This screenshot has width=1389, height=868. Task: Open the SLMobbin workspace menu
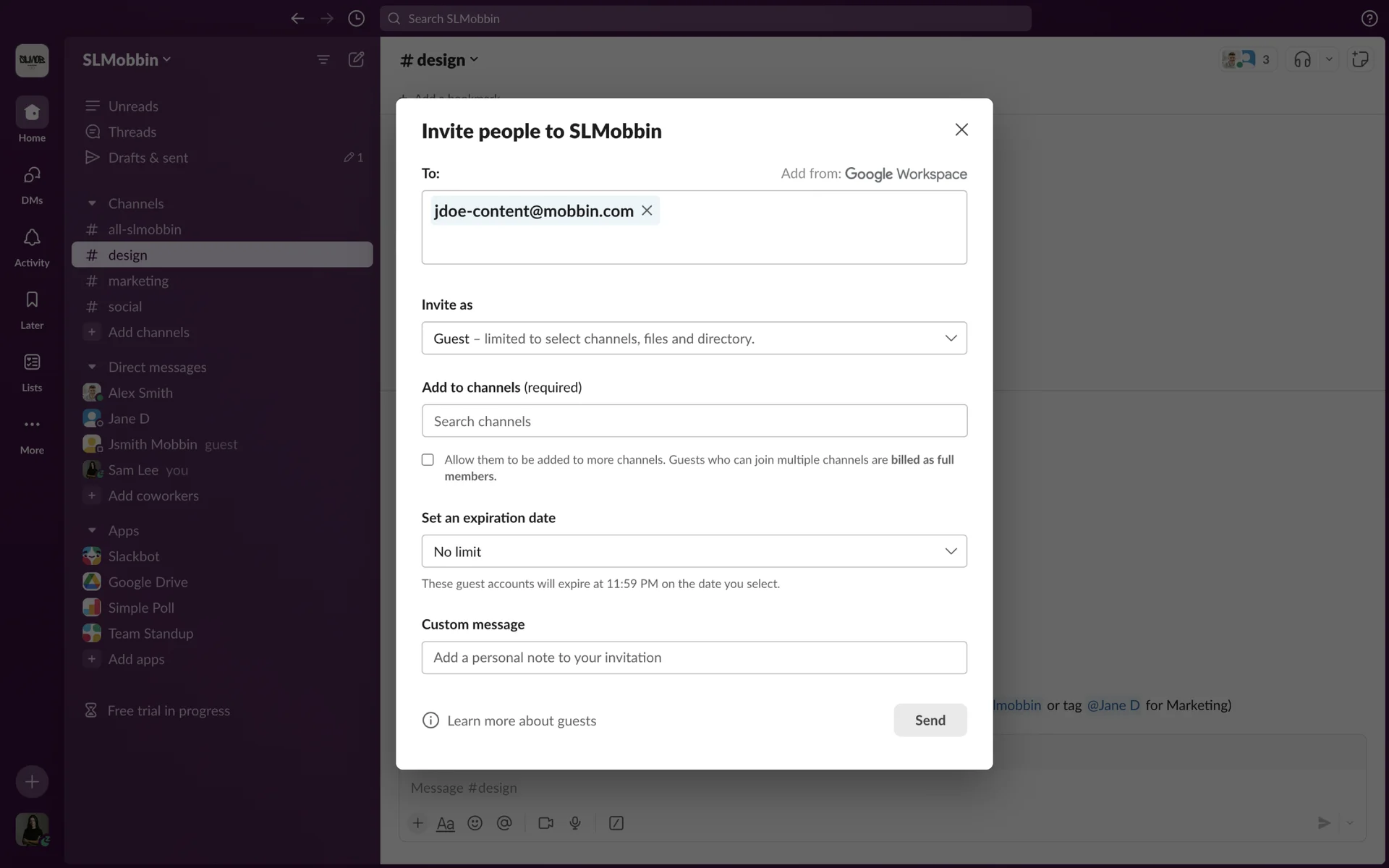tap(127, 60)
